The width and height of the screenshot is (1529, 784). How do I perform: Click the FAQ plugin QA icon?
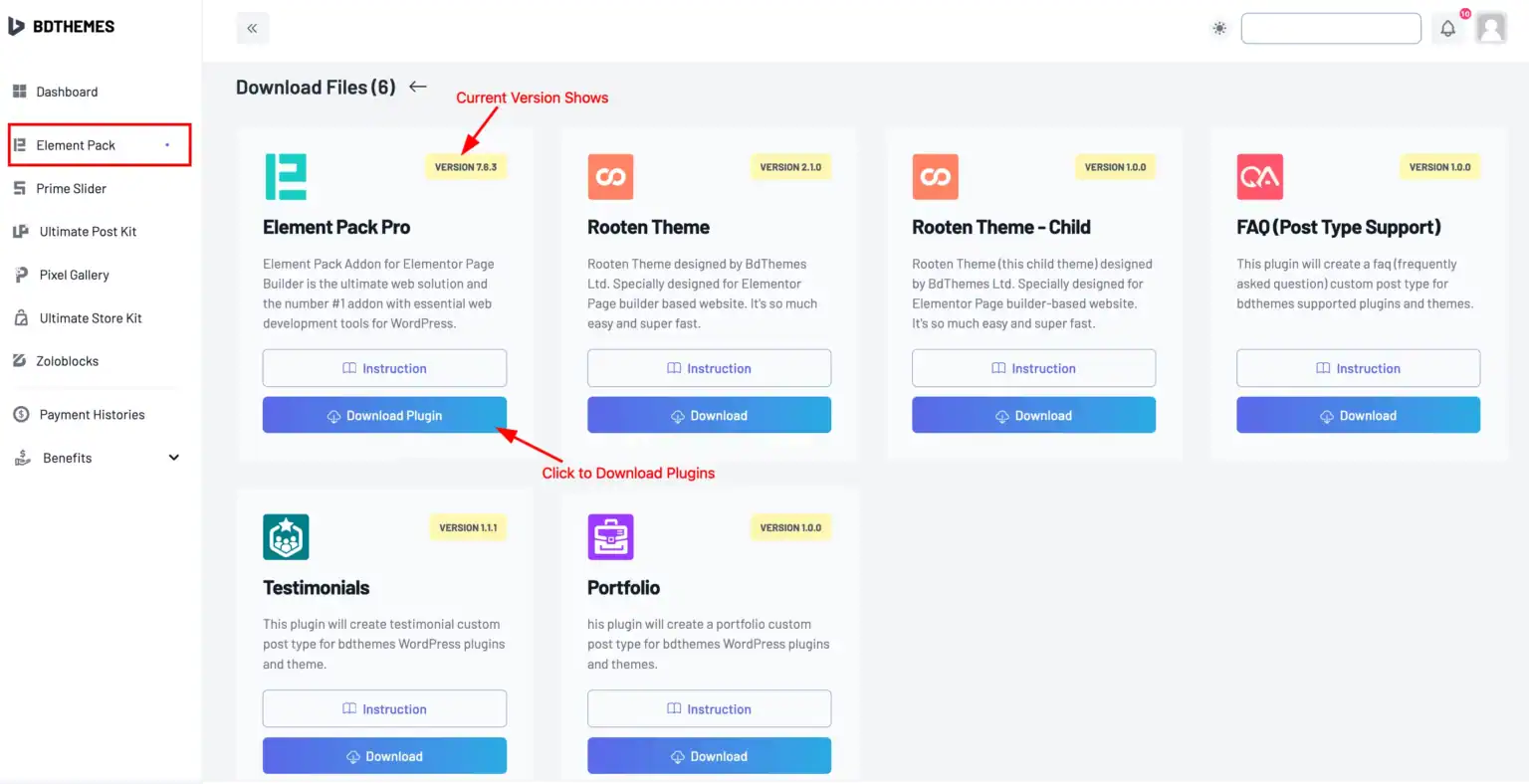1259,177
